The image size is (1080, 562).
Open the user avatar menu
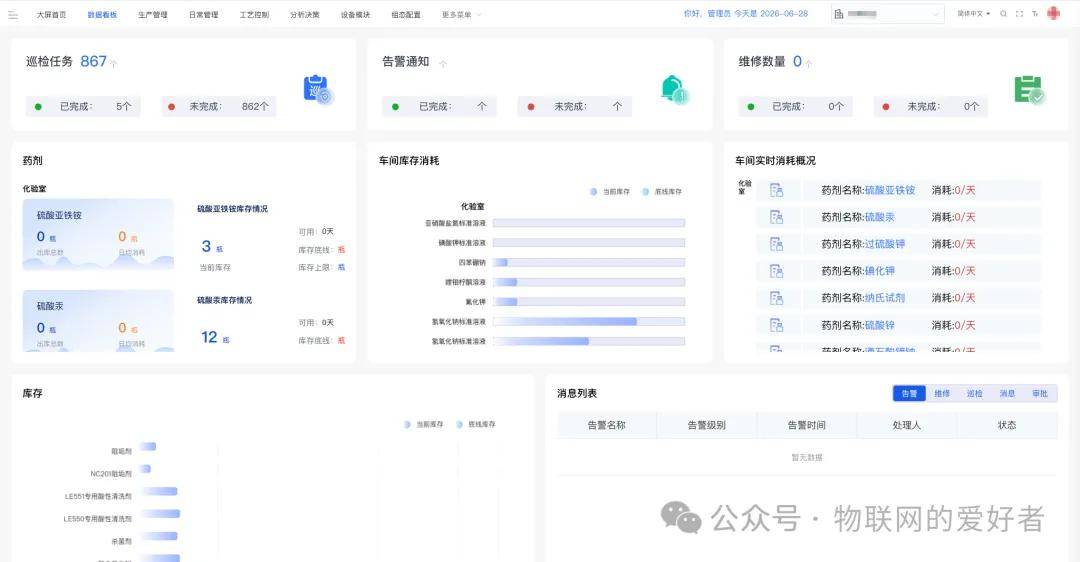click(x=1054, y=13)
